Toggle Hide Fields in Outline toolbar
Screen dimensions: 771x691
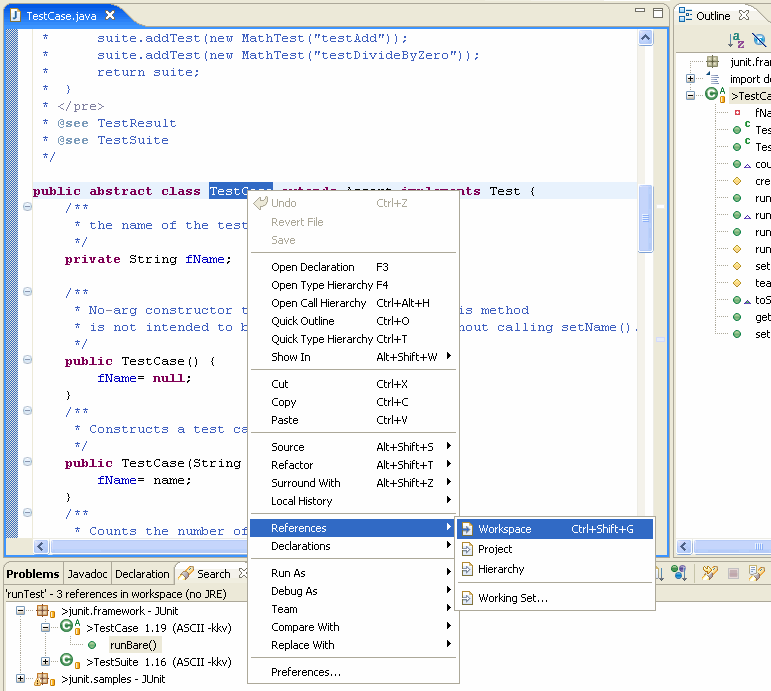coord(759,40)
